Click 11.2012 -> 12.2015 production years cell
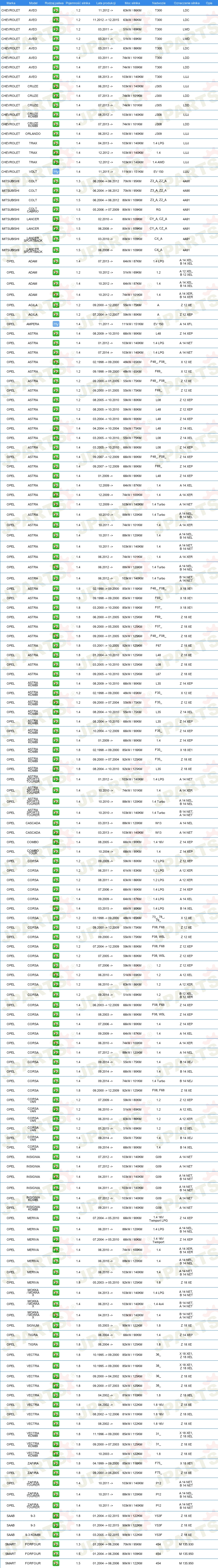Viewport: 218px width, 1568px height. tap(106, 20)
